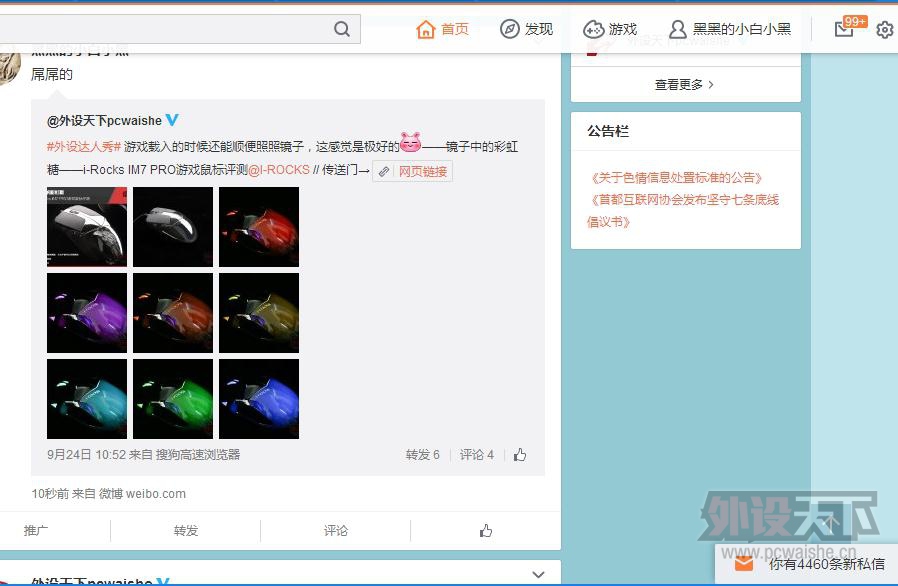Expand 查看更多 in the sidebar
The image size is (898, 586).
click(685, 85)
